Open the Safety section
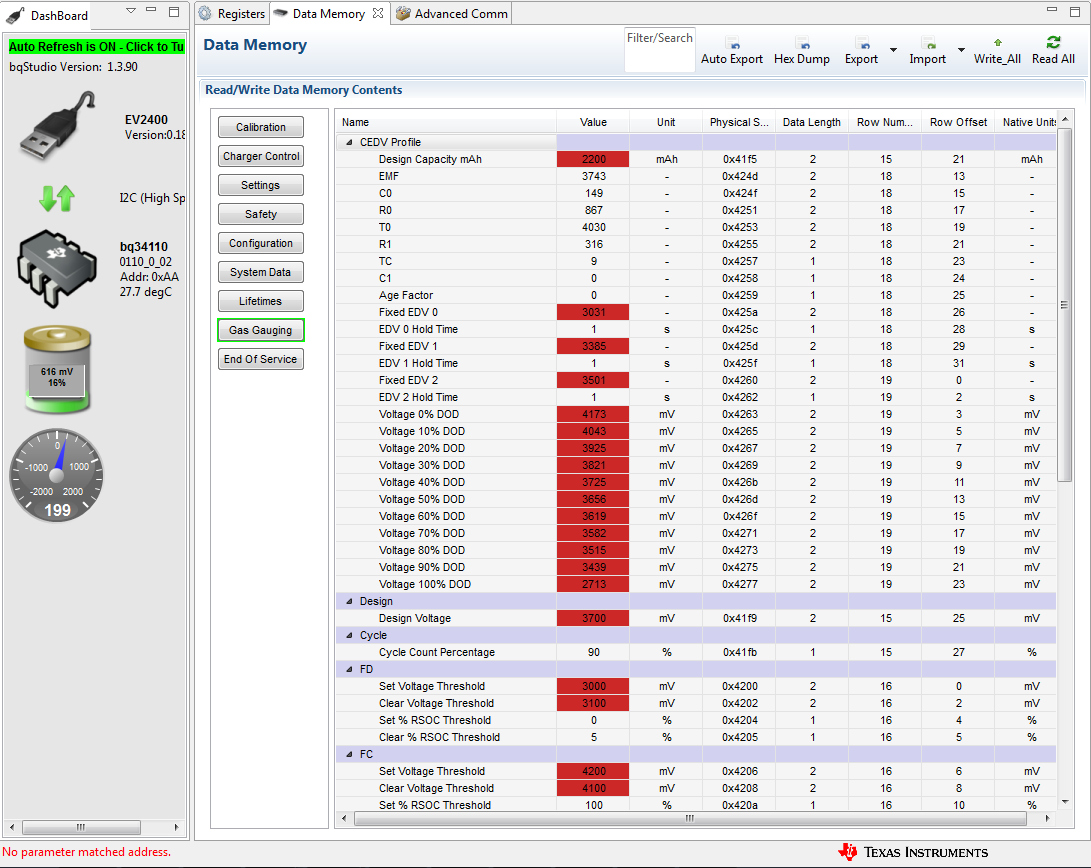 click(x=261, y=214)
